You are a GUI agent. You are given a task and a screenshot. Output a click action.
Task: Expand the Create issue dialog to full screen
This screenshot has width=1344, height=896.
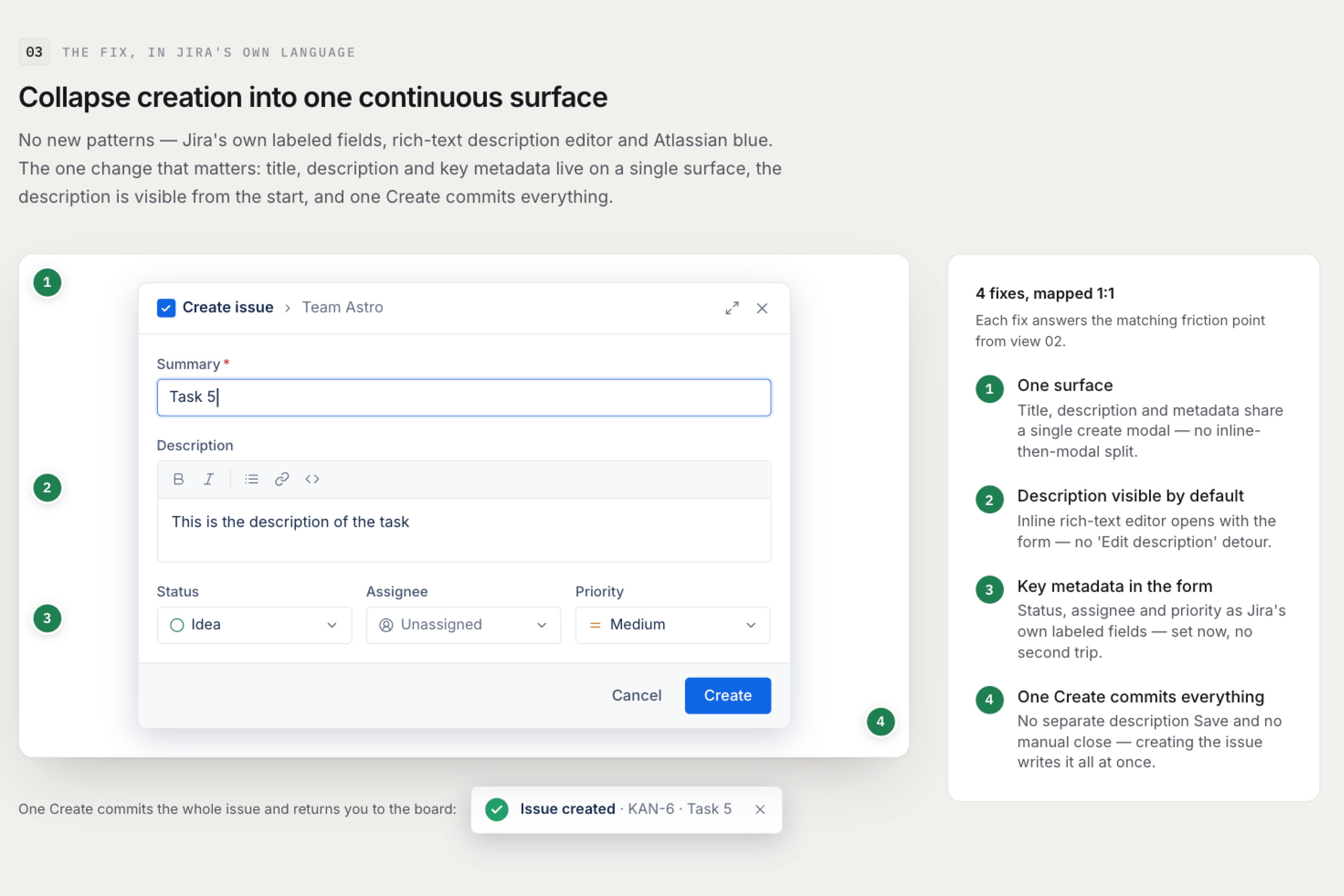coord(732,308)
